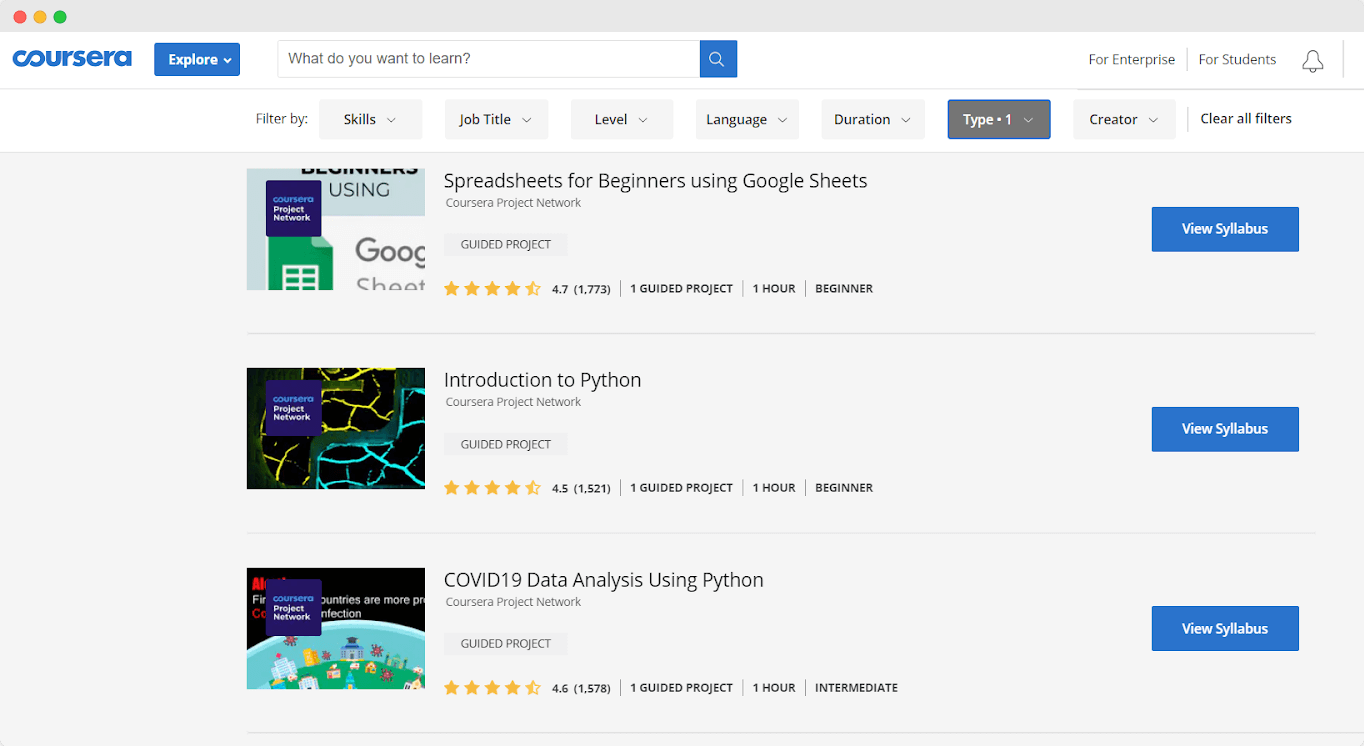This screenshot has height=746, width=1364.
Task: Click the yellow macOS minimize button
Action: pos(40,17)
